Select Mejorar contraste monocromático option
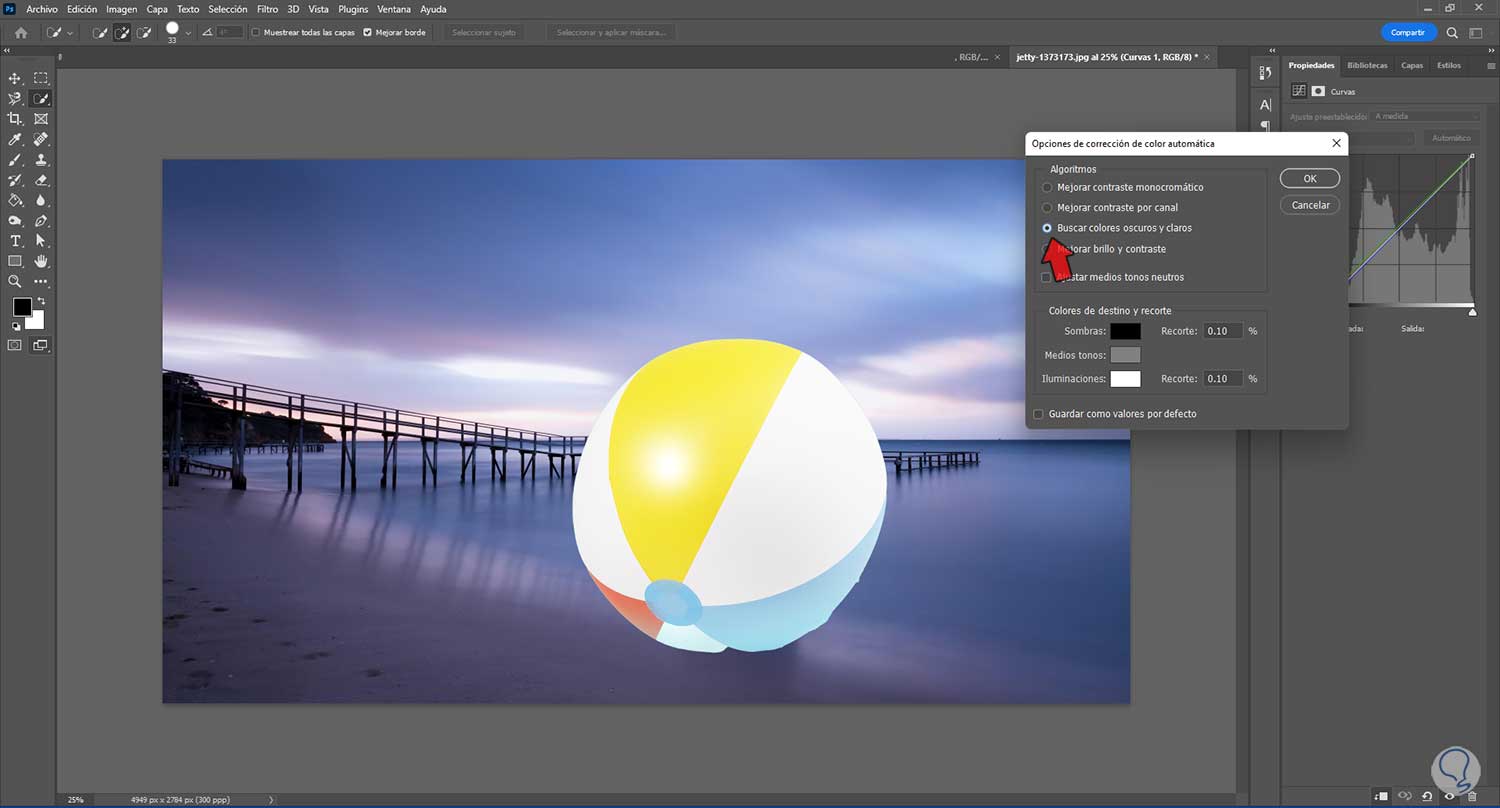The width and height of the screenshot is (1500, 808). click(x=1047, y=188)
